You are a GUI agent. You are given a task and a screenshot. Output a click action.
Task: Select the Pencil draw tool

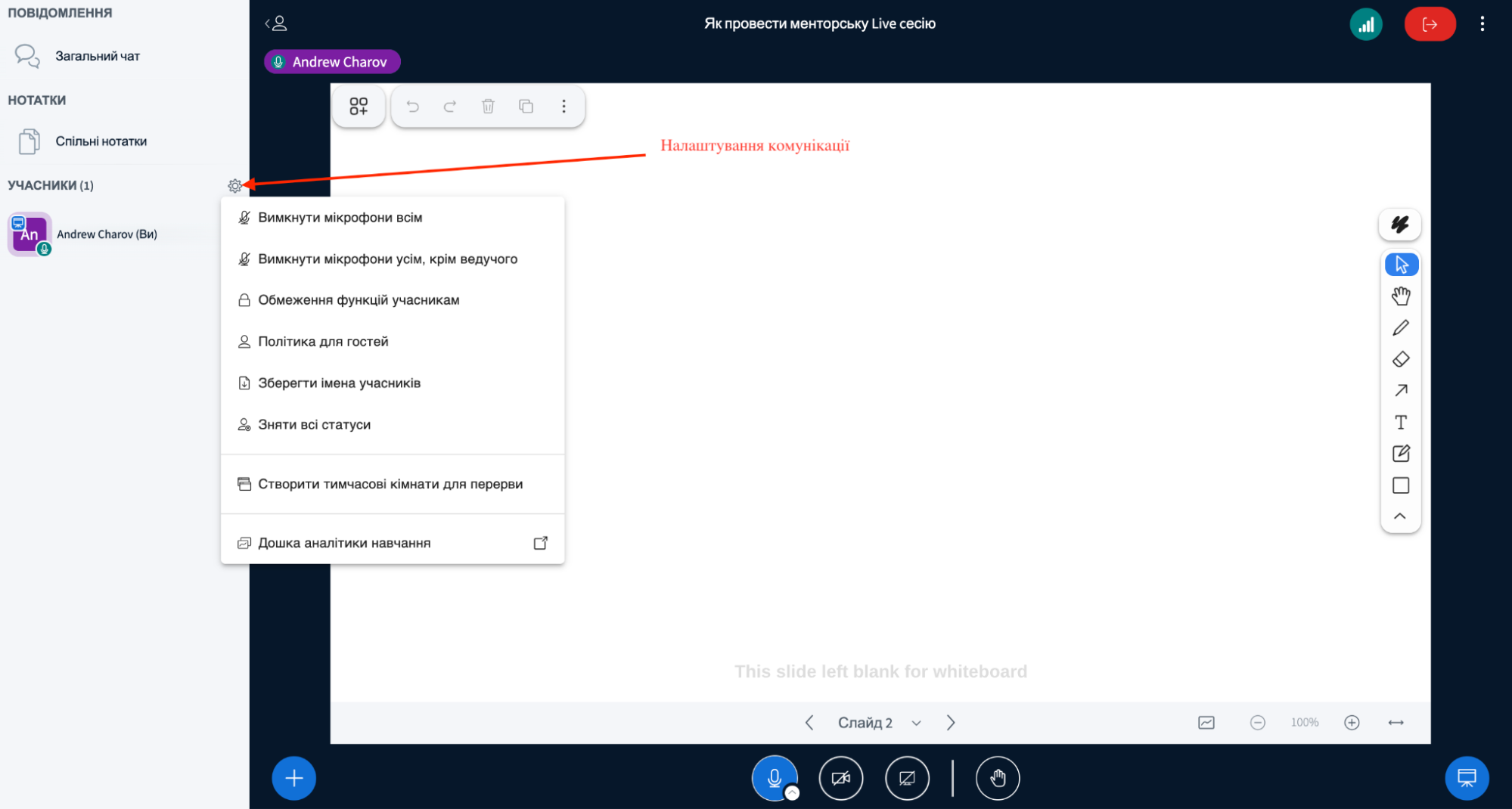tap(1400, 327)
